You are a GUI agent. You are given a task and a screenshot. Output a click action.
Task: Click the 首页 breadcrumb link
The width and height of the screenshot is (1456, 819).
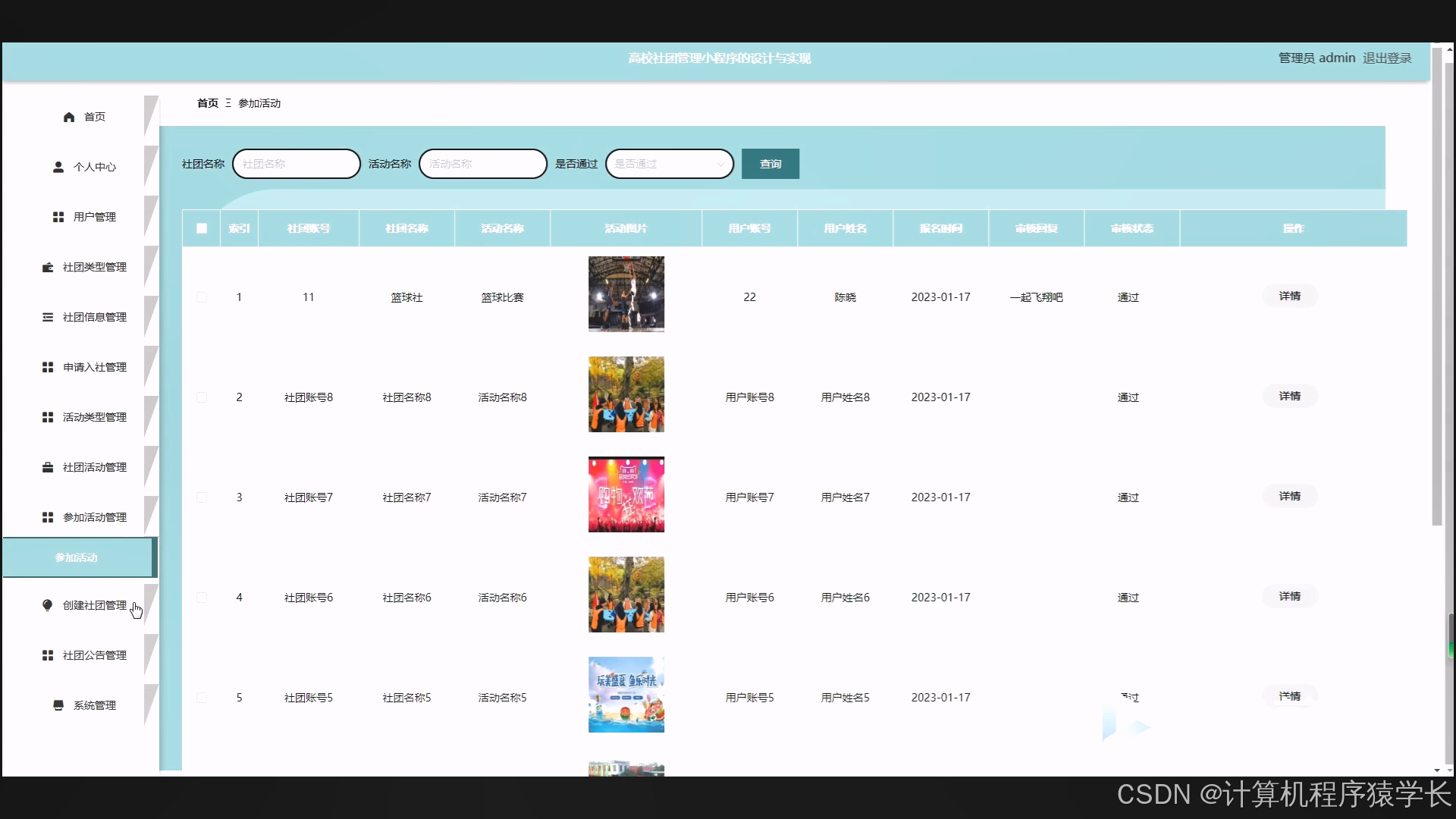pos(208,103)
